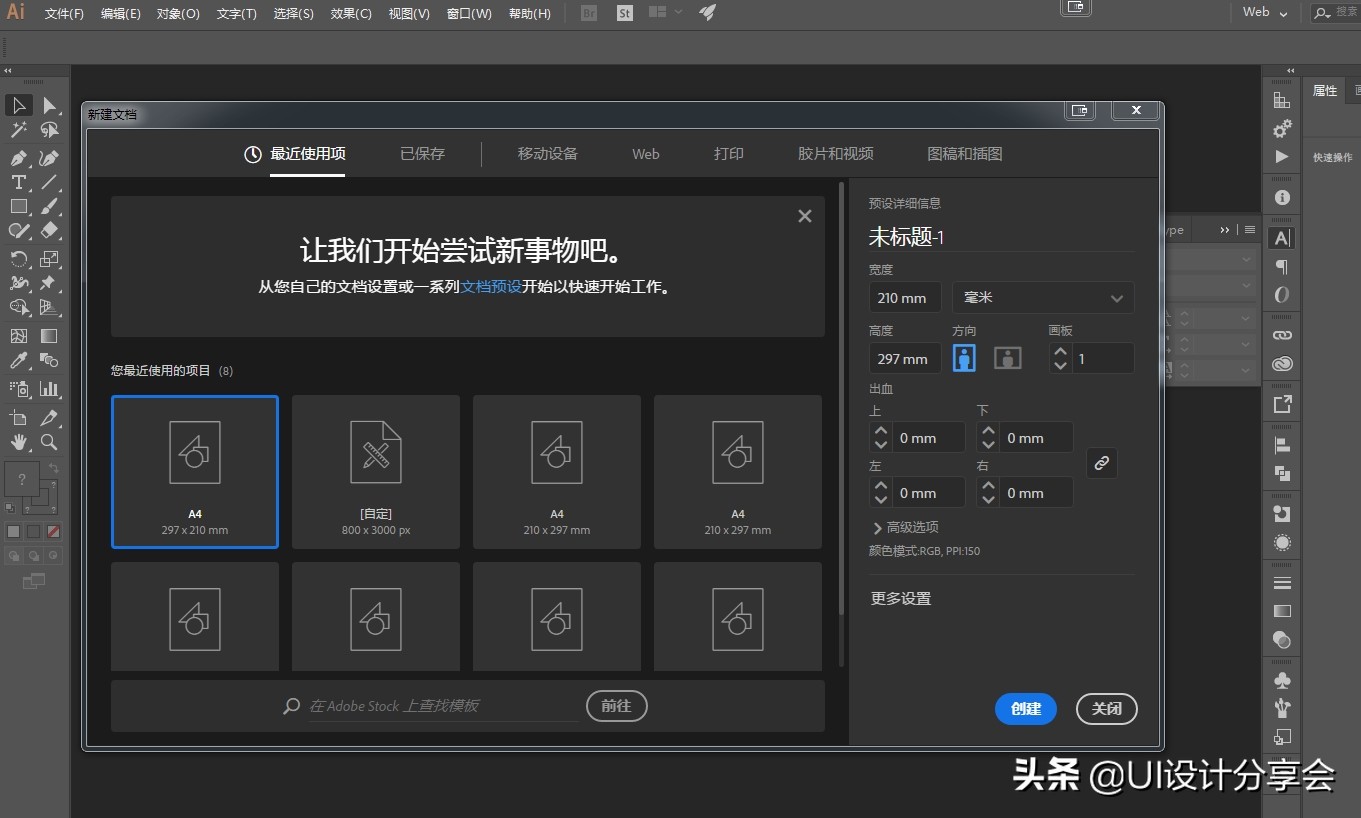This screenshot has height=818, width=1361.
Task: Select the Pen tool in the toolbar
Action: tap(18, 158)
